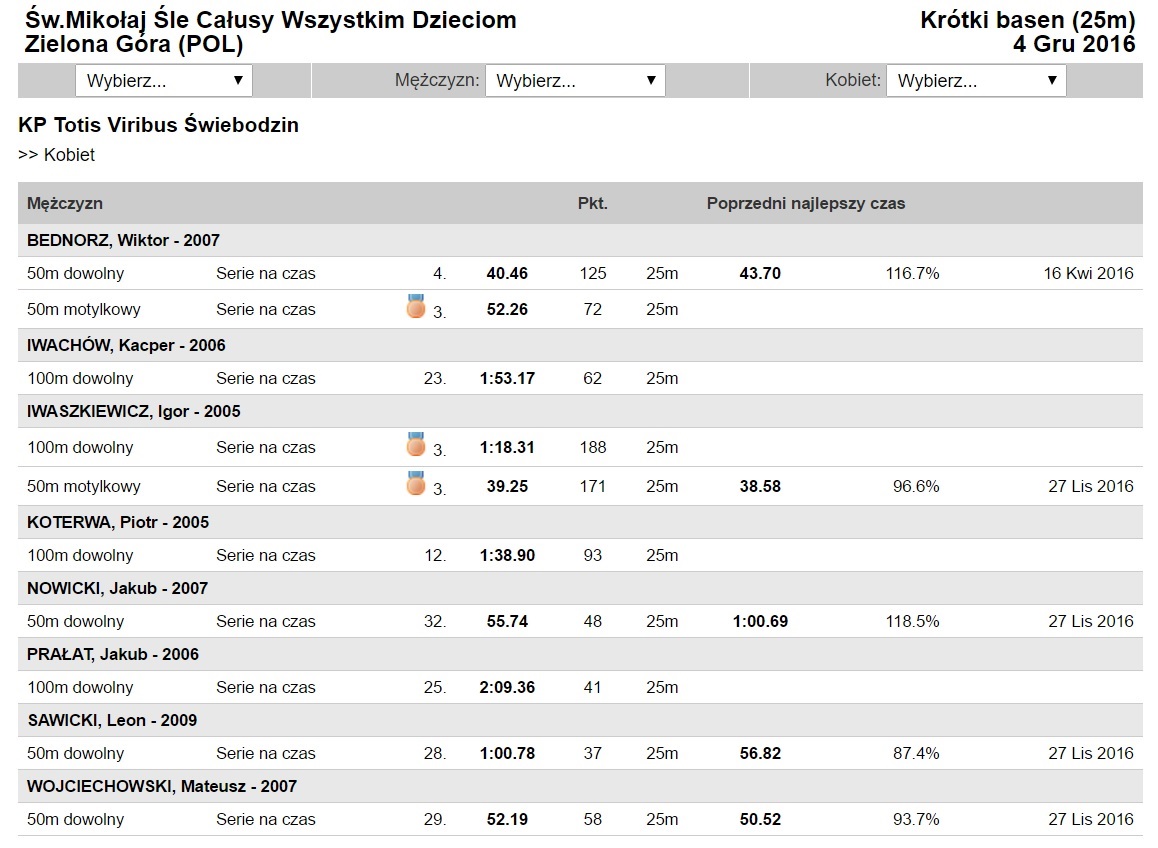Open the Kobiet Wybierz dropdown
This screenshot has height=848, width=1158.
(x=976, y=81)
